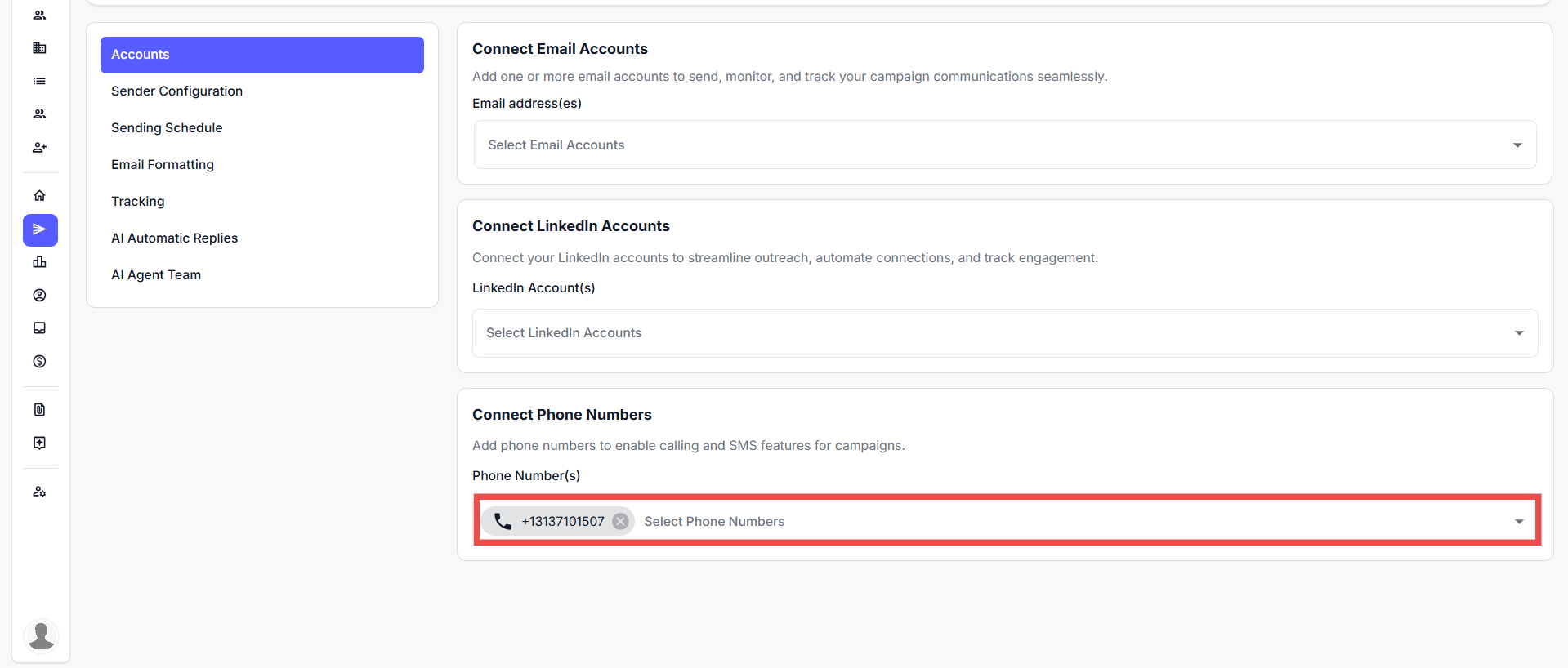Click the paper-plane campaigns sidebar icon
The image size is (1568, 668).
tap(40, 229)
